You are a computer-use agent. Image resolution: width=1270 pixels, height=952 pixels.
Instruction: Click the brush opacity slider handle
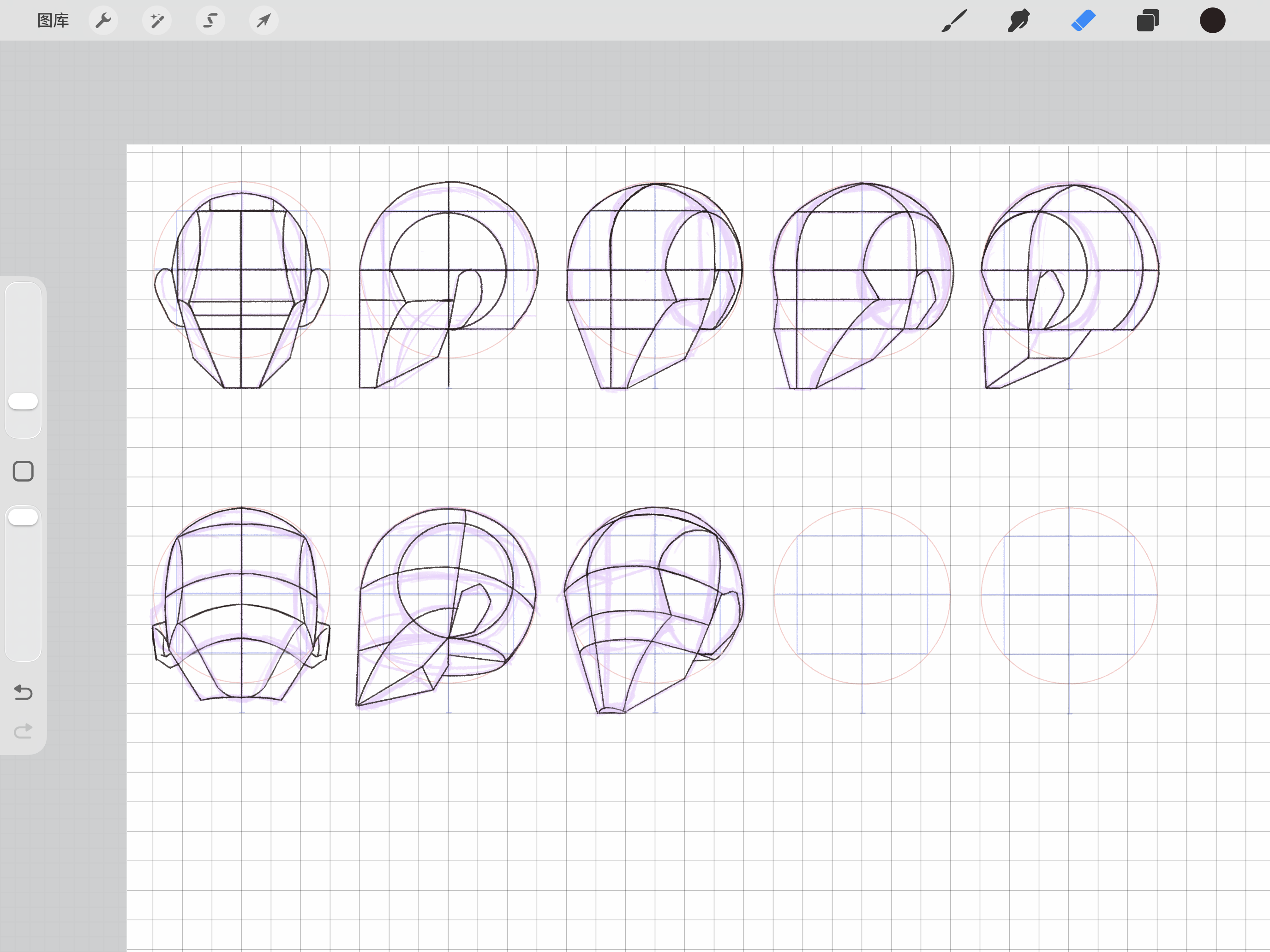click(23, 517)
